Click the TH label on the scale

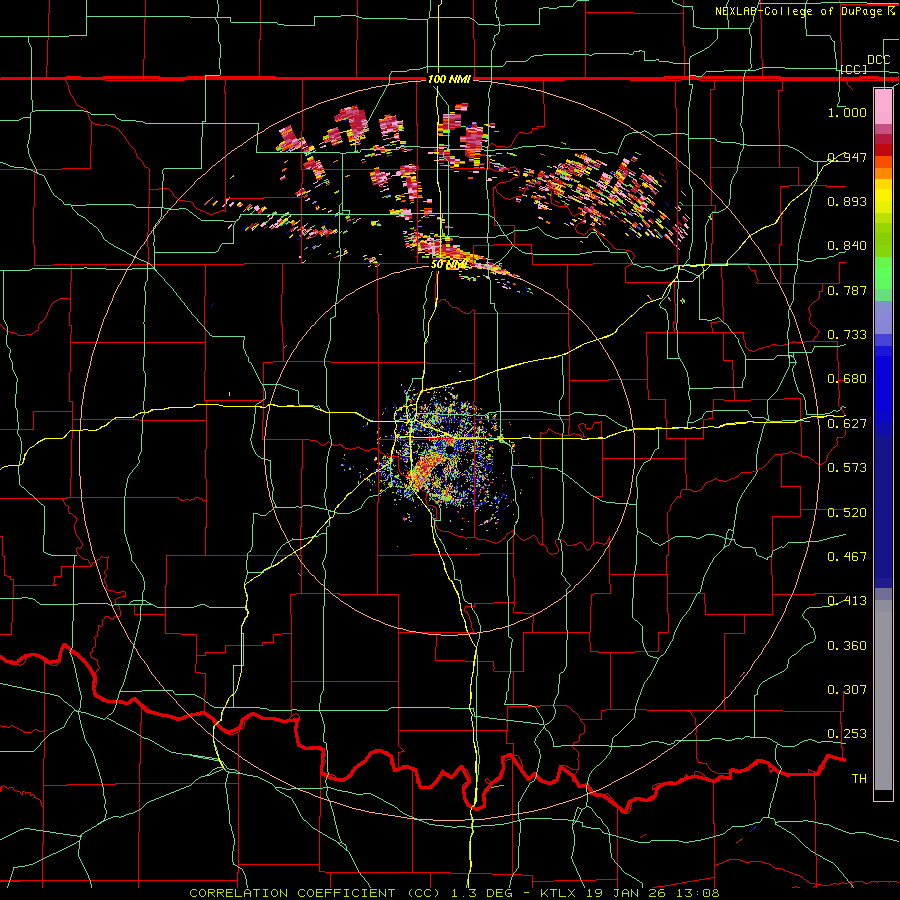(x=859, y=779)
